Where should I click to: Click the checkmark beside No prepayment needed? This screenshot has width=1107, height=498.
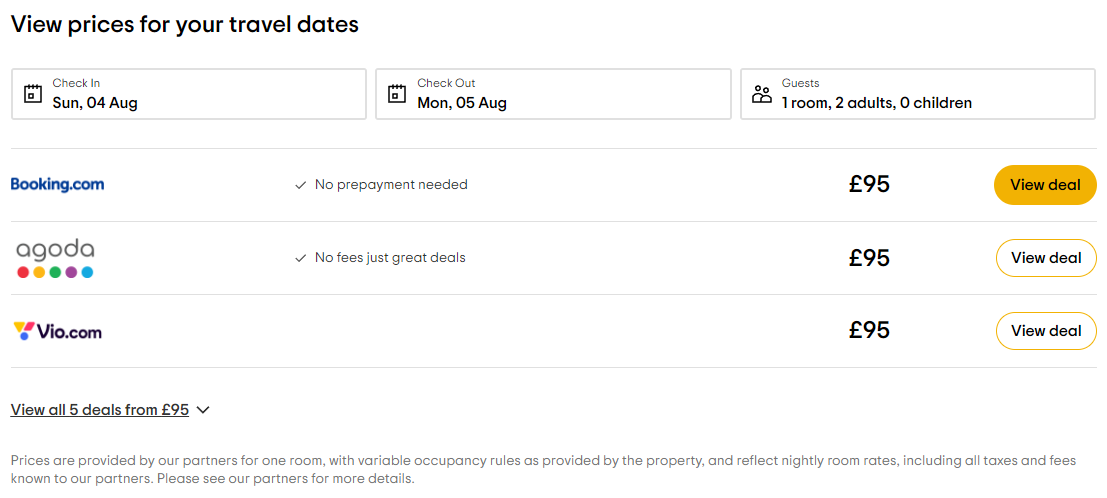[300, 185]
